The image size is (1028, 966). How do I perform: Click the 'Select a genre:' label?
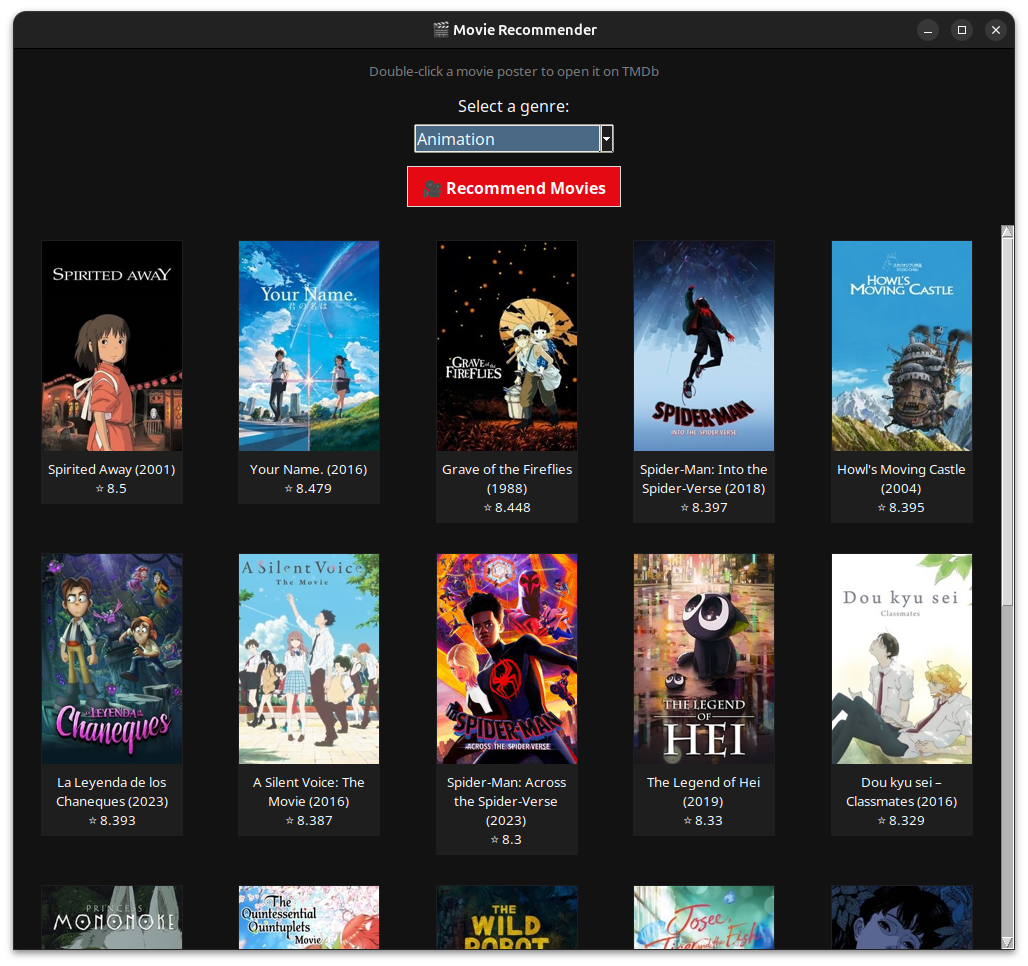tap(513, 106)
